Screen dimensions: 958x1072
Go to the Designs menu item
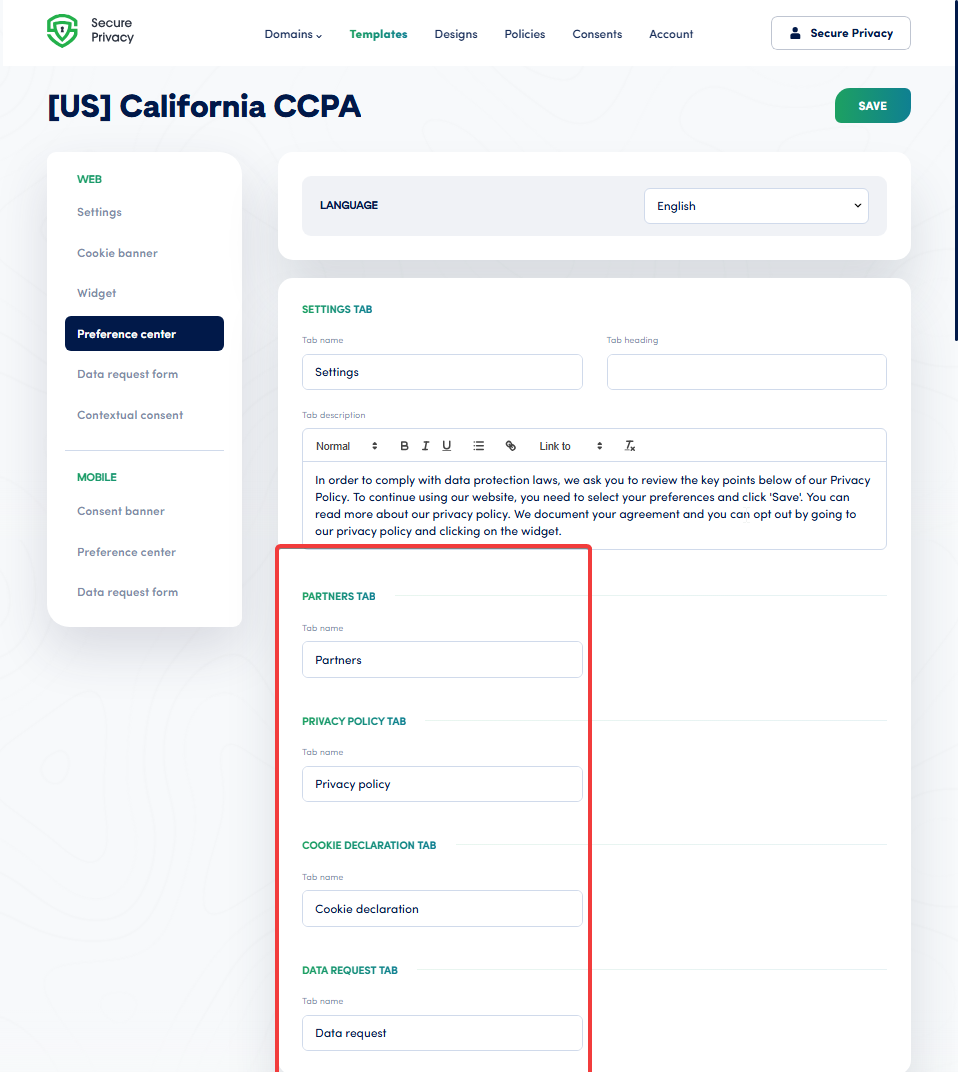click(x=456, y=34)
